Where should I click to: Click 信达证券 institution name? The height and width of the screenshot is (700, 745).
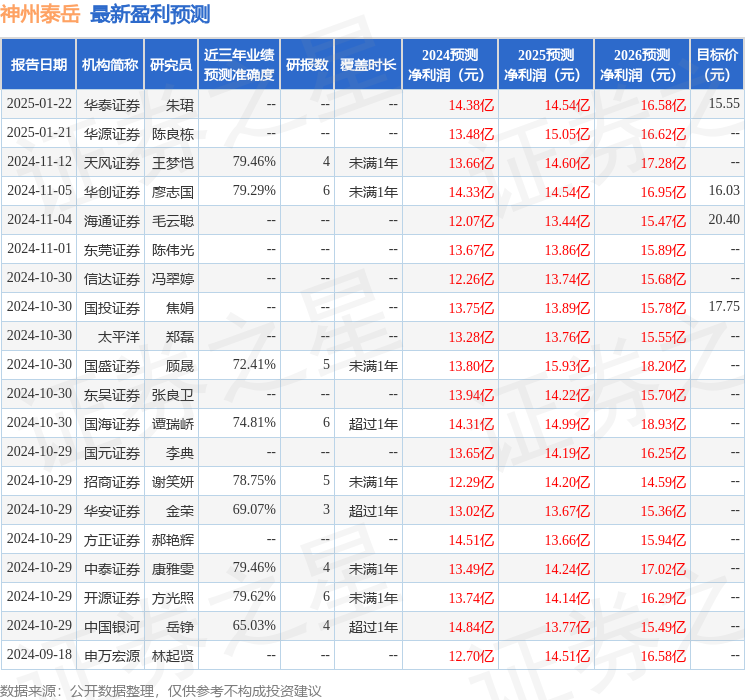tap(112, 279)
